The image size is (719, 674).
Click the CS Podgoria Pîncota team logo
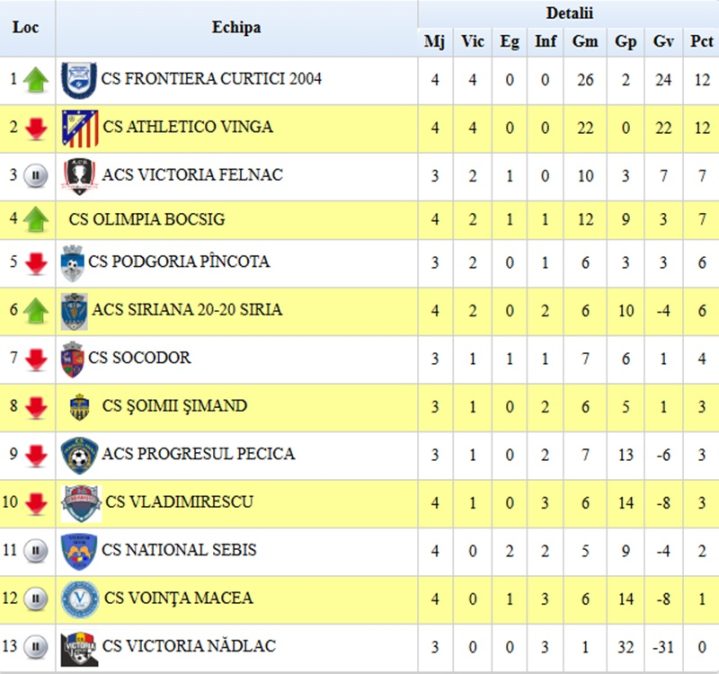point(72,264)
